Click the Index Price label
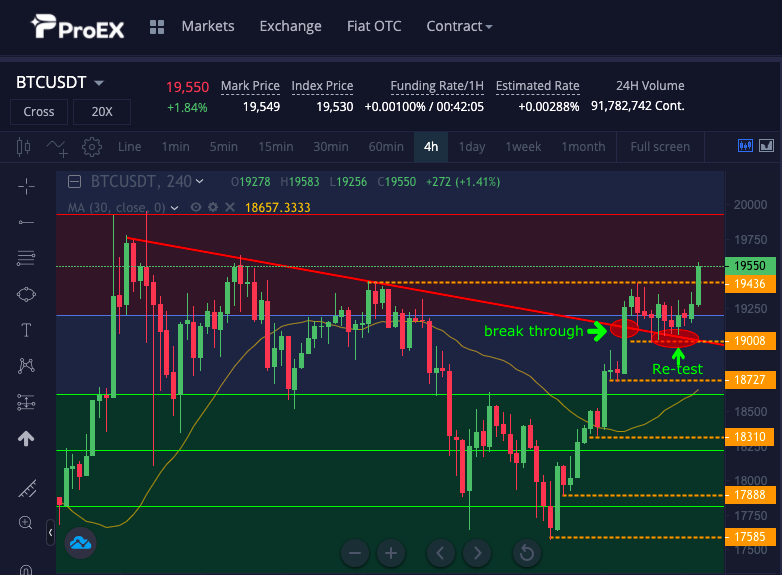 [x=322, y=86]
